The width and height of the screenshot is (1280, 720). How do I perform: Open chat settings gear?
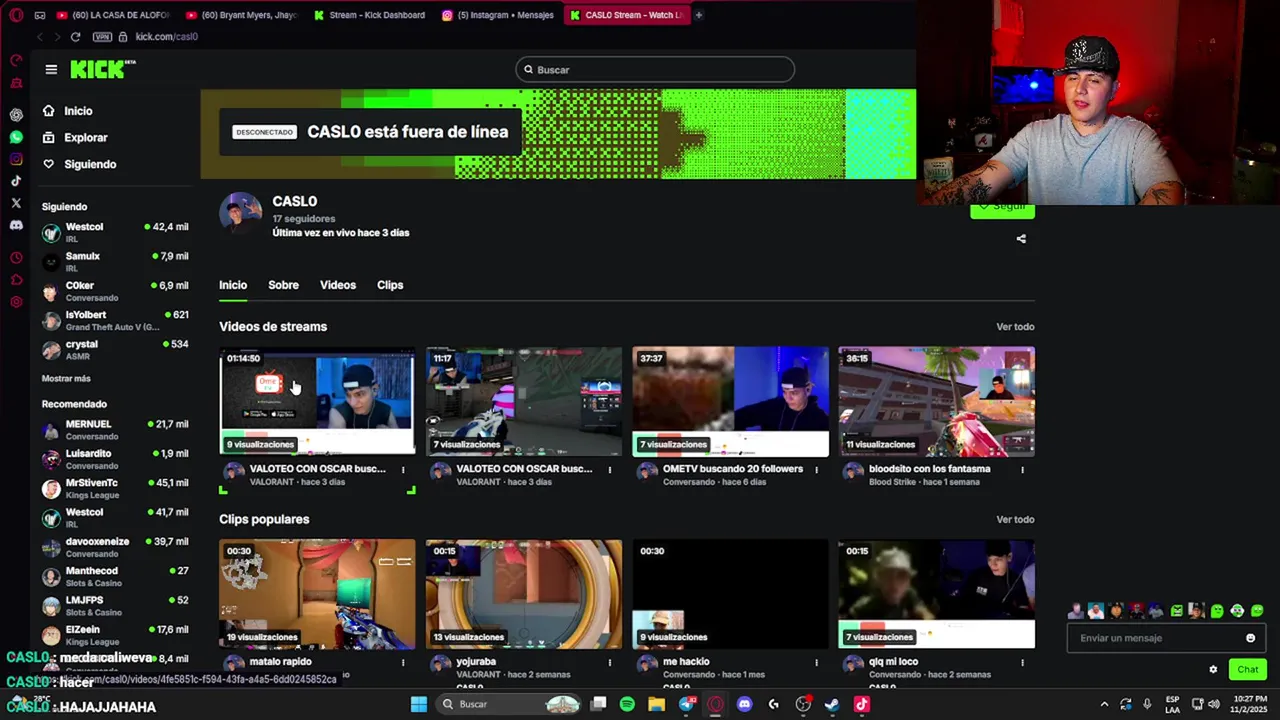coord(1213,670)
